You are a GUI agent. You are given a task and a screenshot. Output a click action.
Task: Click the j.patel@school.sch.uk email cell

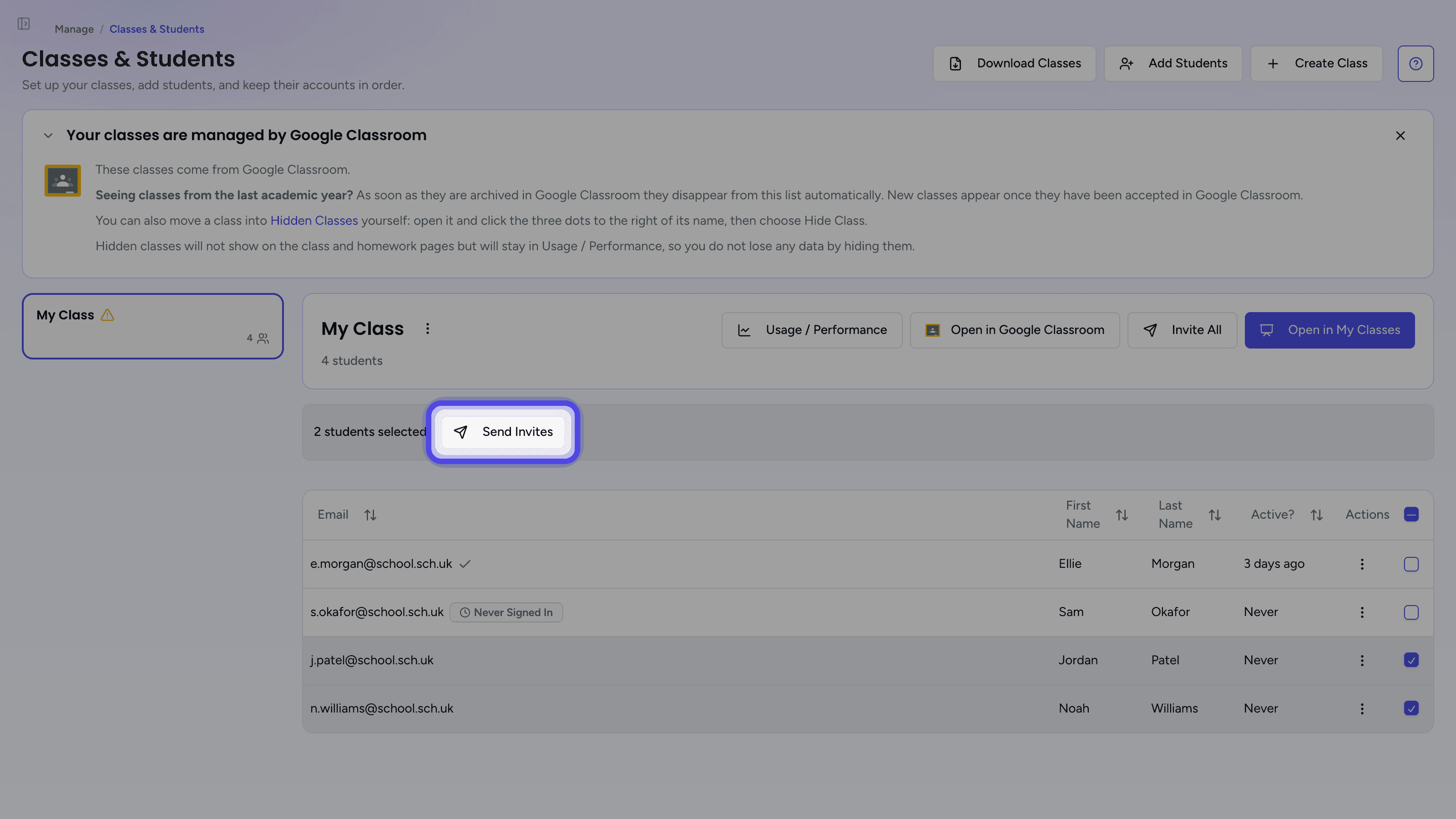[x=371, y=660]
